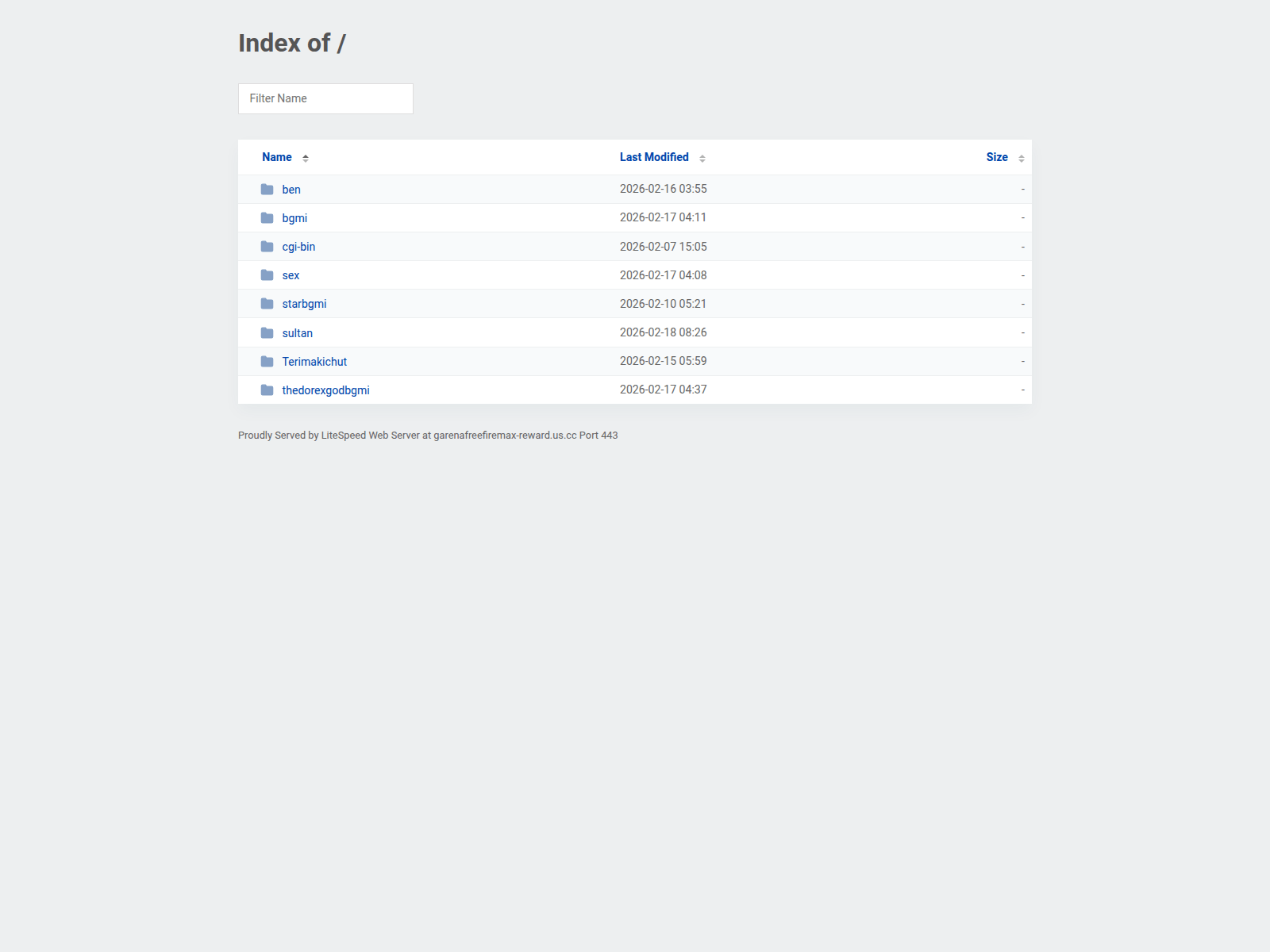
Task: Toggle the Size column sort arrows
Action: point(1020,157)
